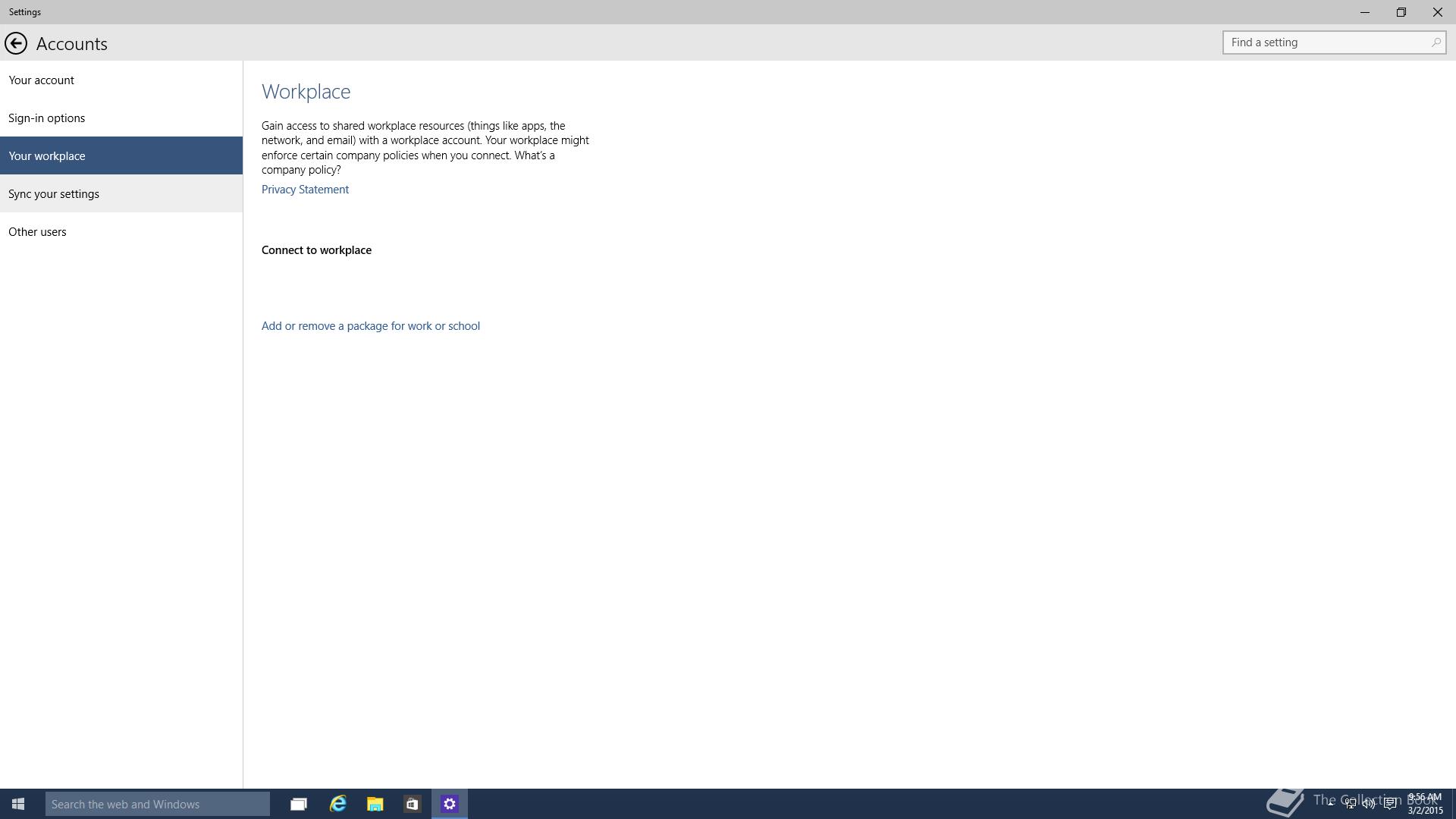Focus the Find a setting search box
The height and width of the screenshot is (819, 1456).
(1334, 42)
